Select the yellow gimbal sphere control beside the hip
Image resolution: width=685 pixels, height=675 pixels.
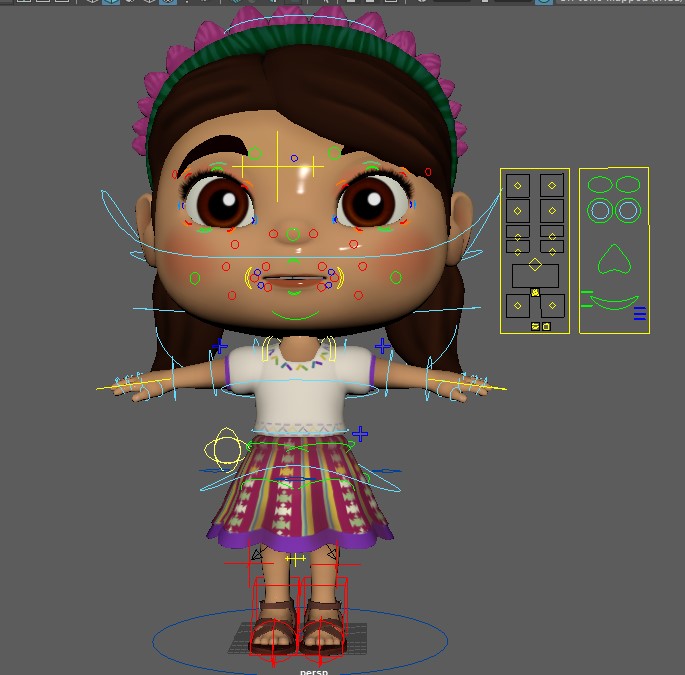[225, 450]
